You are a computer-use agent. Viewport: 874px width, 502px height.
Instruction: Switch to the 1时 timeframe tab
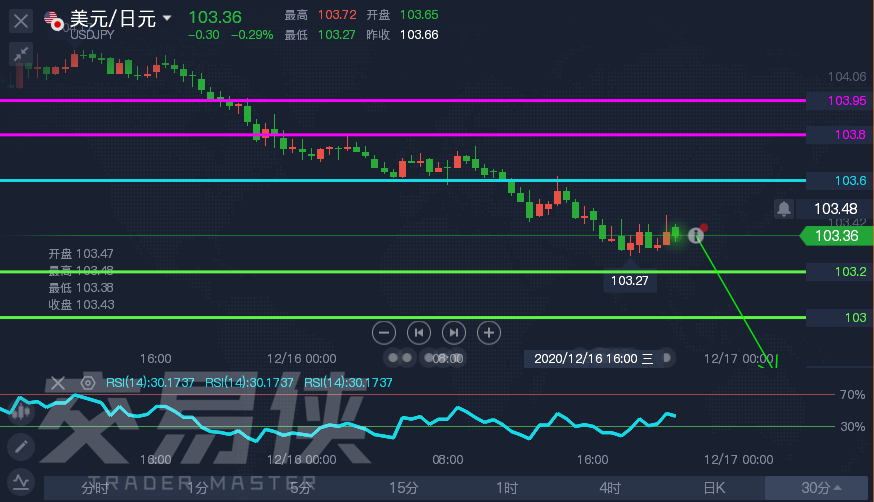click(x=507, y=488)
